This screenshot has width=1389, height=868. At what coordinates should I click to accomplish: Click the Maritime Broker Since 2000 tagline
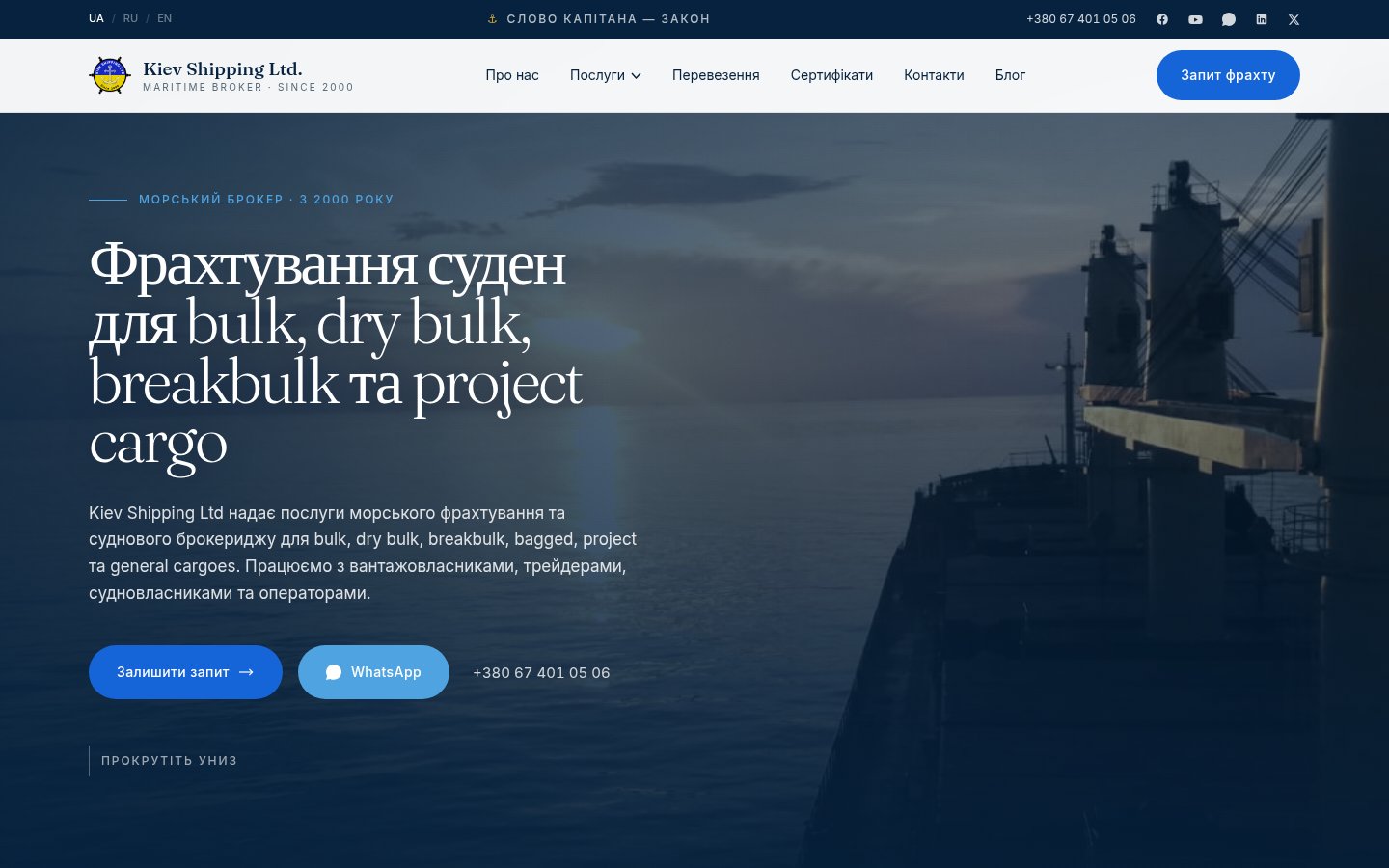coord(248,87)
